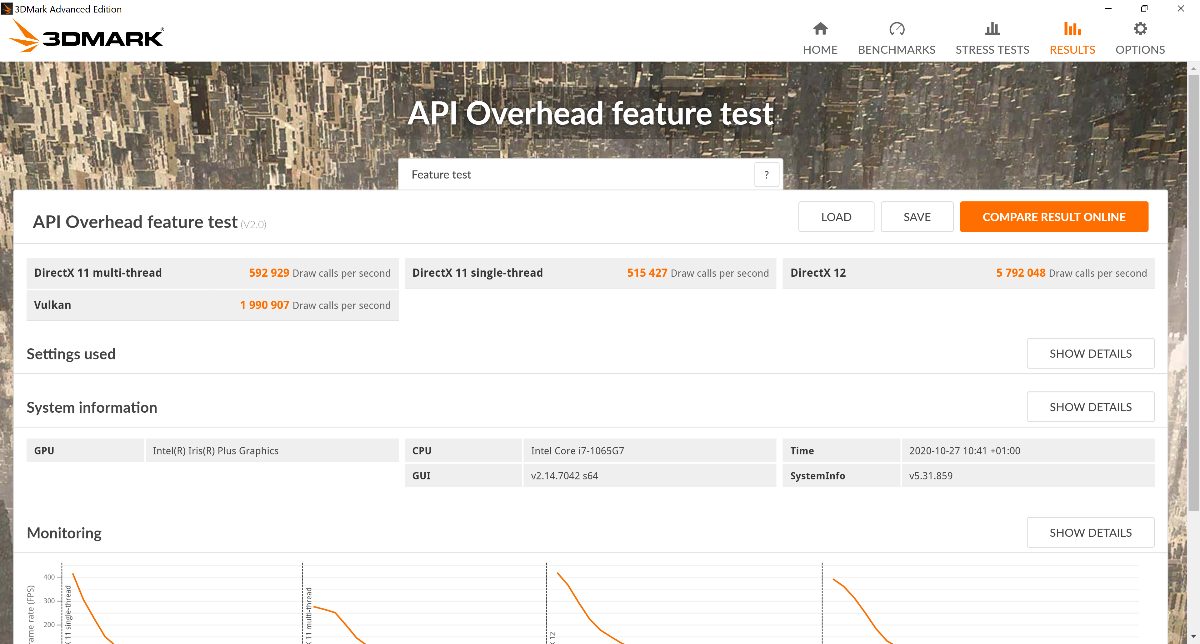The width and height of the screenshot is (1200, 644).
Task: Open the Options gear icon
Action: pos(1140,29)
